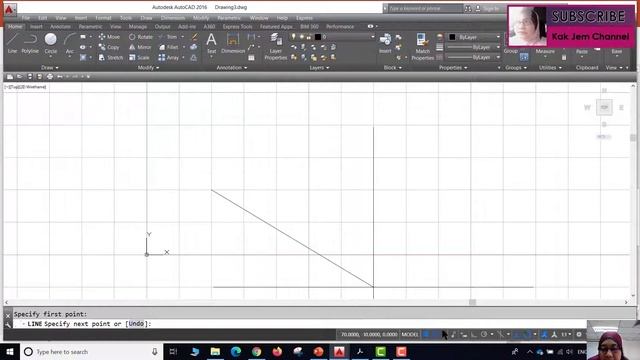This screenshot has width=640, height=360.
Task: Choose the Dimension tool
Action: tap(233, 43)
